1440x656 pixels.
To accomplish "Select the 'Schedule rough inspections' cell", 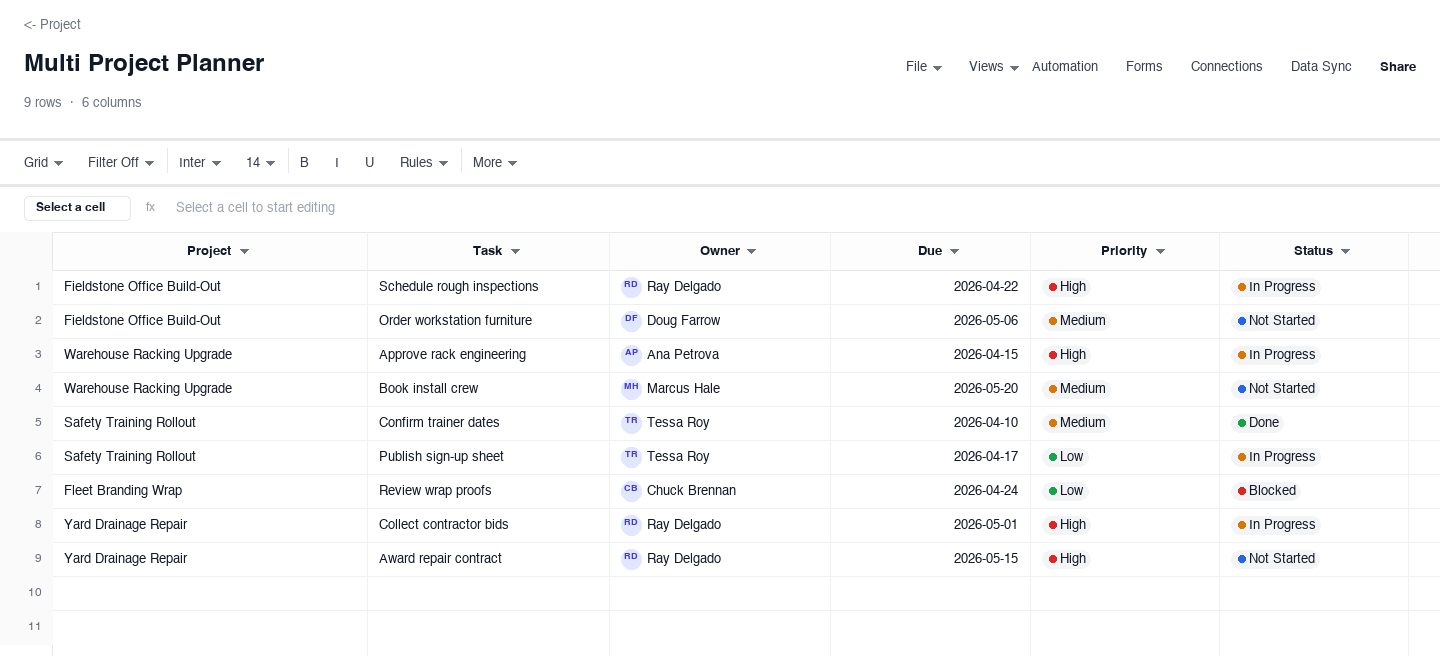I will click(x=489, y=287).
